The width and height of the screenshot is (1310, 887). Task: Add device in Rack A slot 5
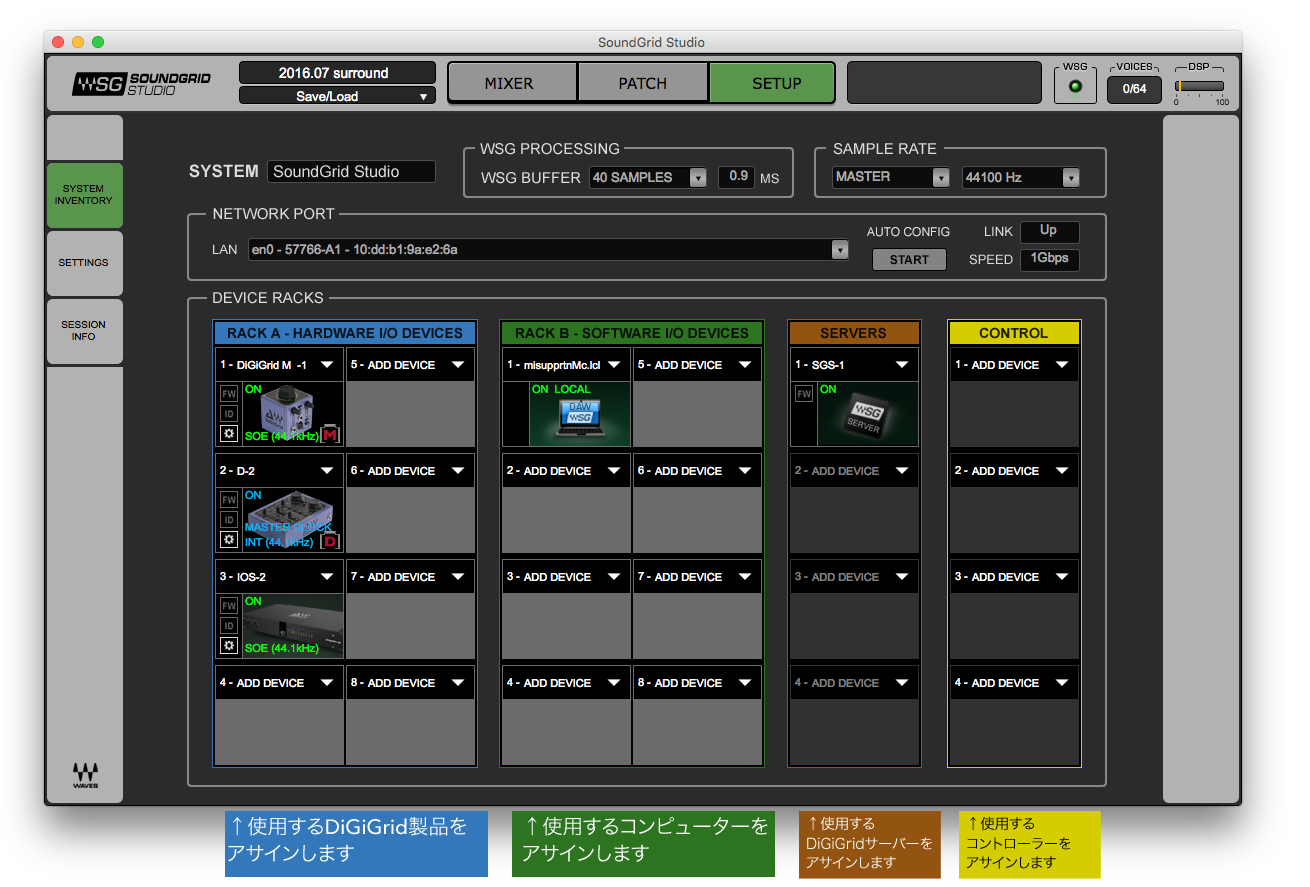click(x=410, y=365)
